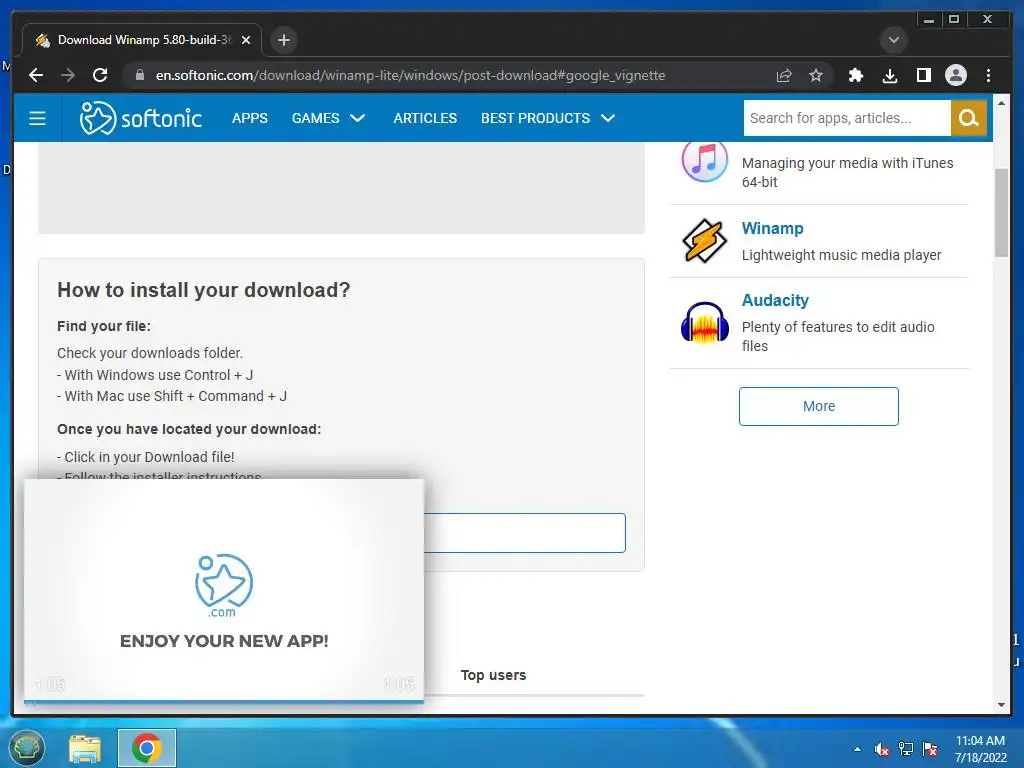The image size is (1024, 768).
Task: Click the iTunes music note icon
Action: click(704, 161)
